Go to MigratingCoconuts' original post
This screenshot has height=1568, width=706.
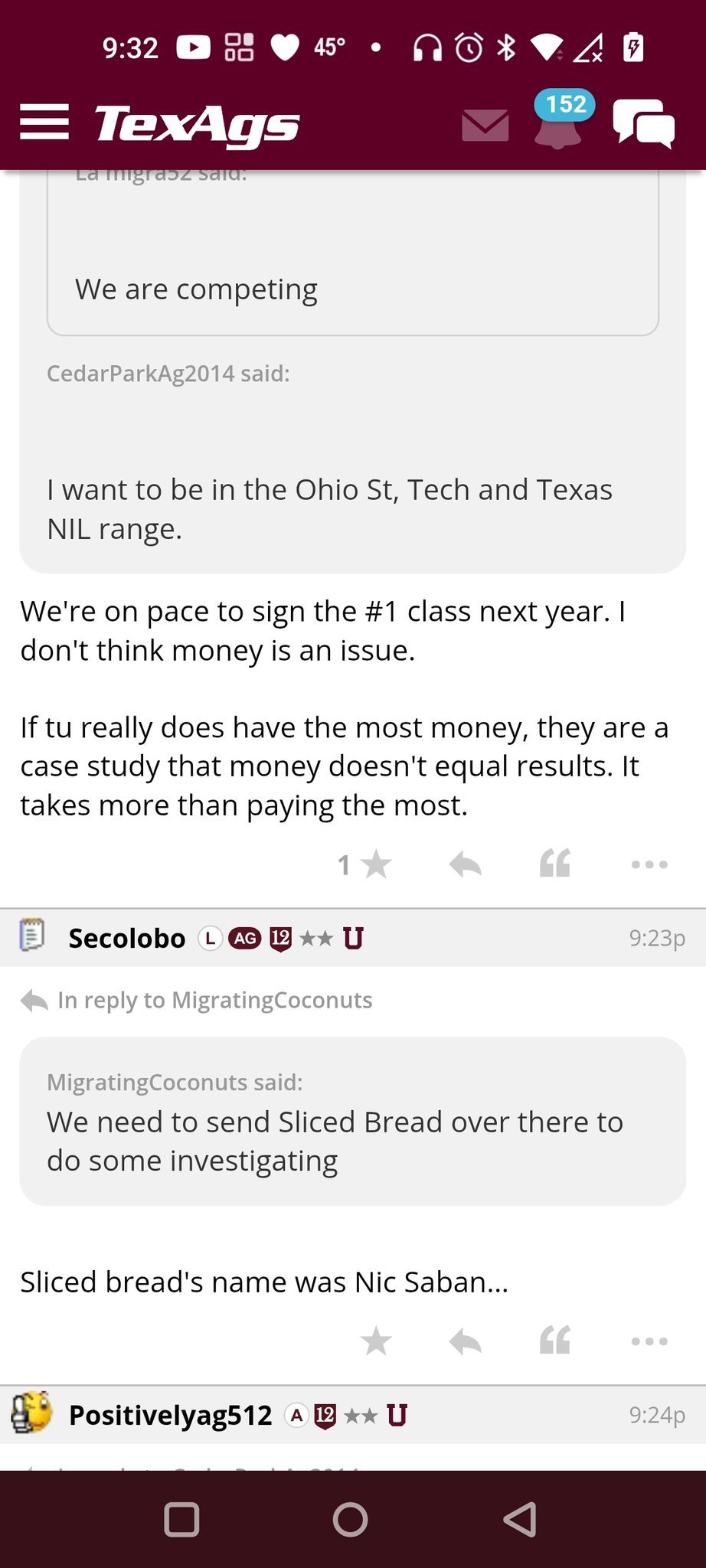(x=214, y=1000)
